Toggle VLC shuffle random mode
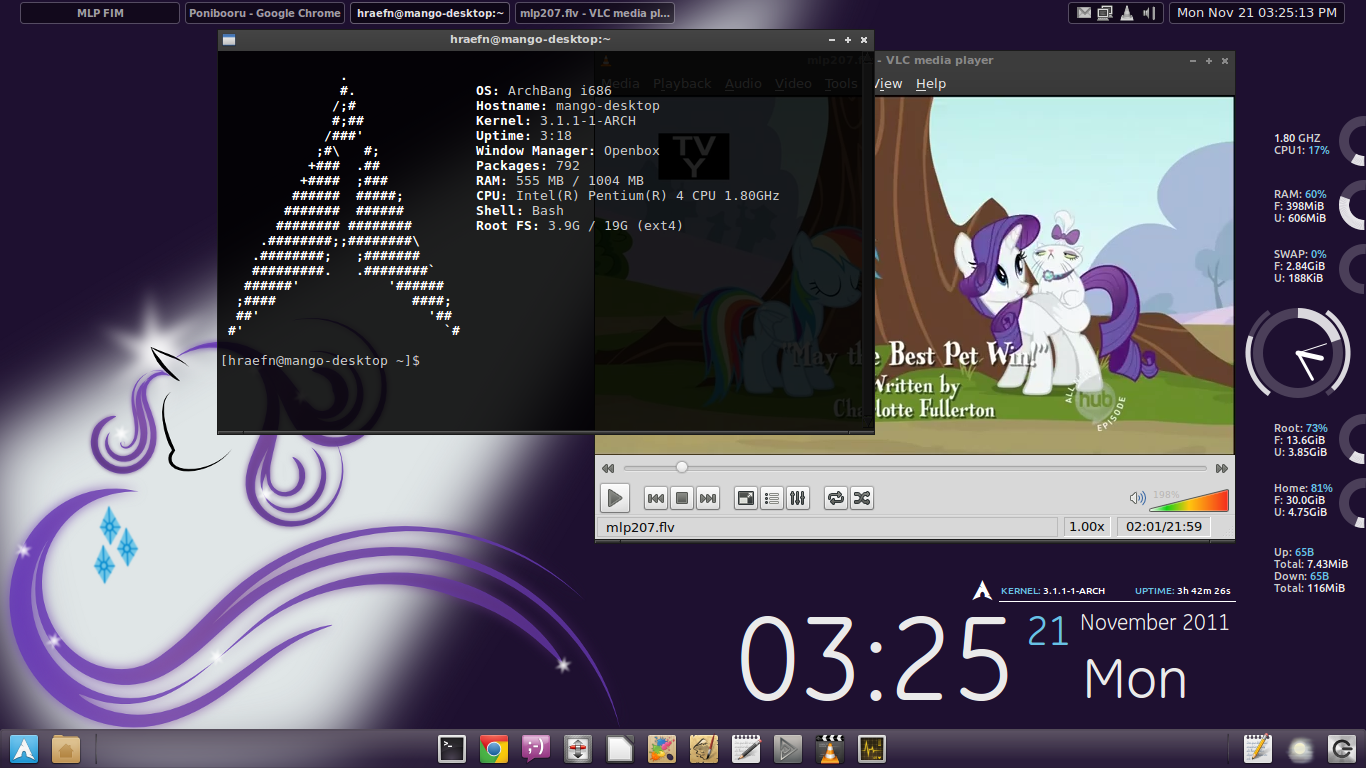This screenshot has height=768, width=1366. click(861, 498)
